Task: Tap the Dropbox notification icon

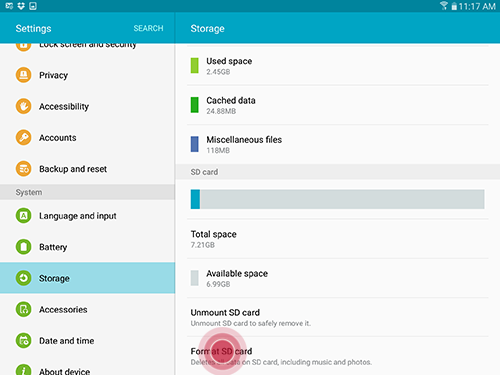Action: click(21, 6)
